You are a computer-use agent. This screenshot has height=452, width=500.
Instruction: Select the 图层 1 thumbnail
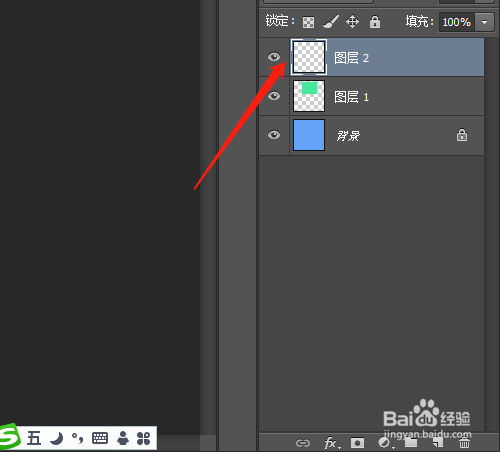click(x=309, y=96)
